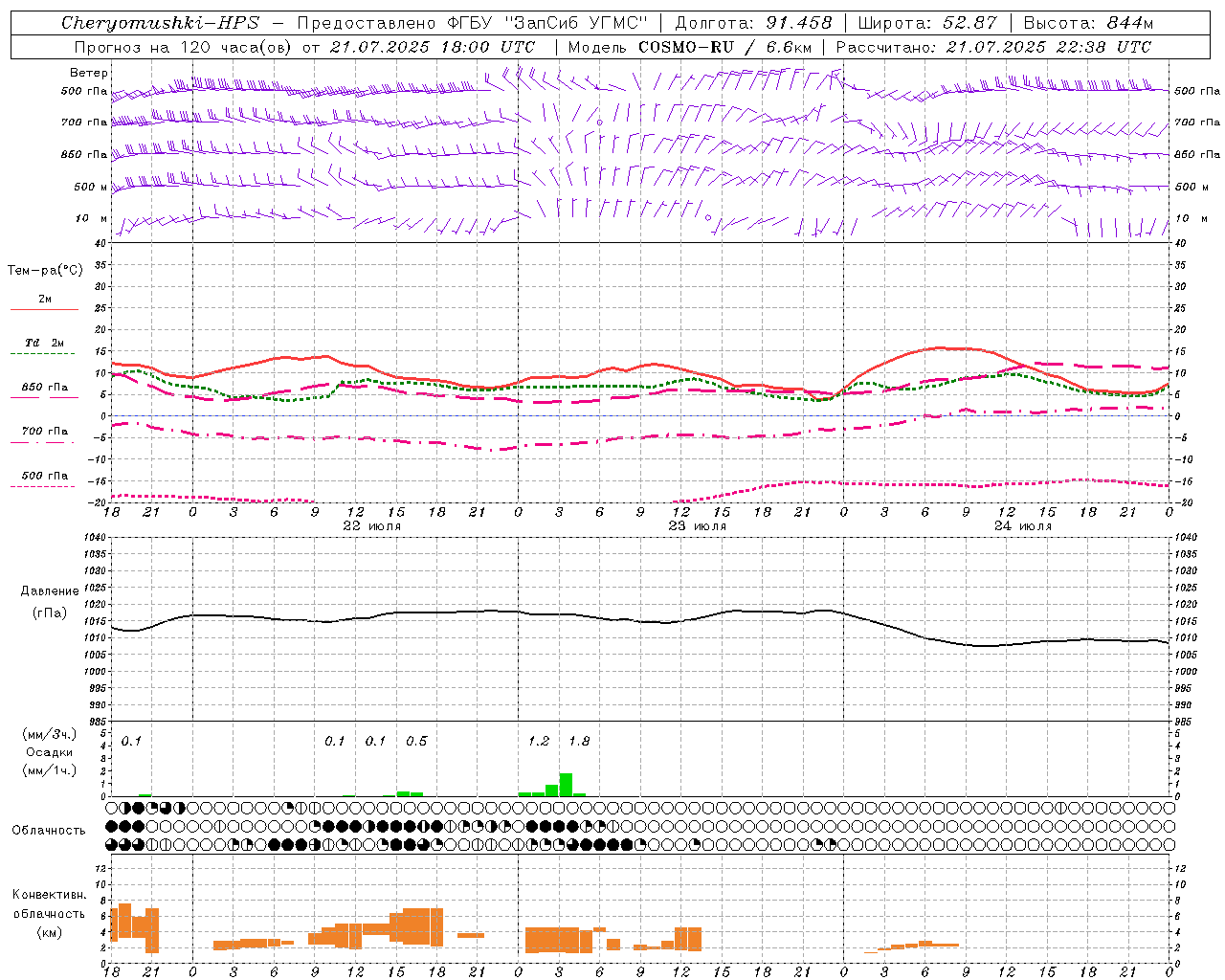This screenshot has height=980, width=1225.
Task: Select the 'Широта: 52.87' latitude value
Action: click(x=927, y=23)
